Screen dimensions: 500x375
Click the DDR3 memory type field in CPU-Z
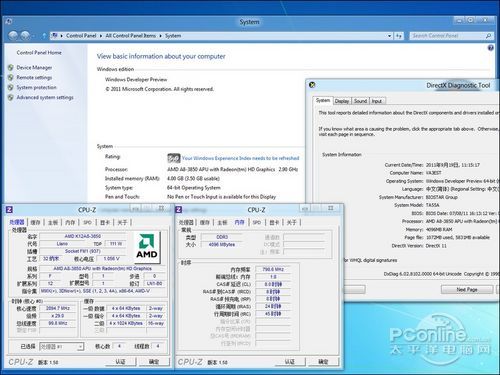[x=222, y=237]
